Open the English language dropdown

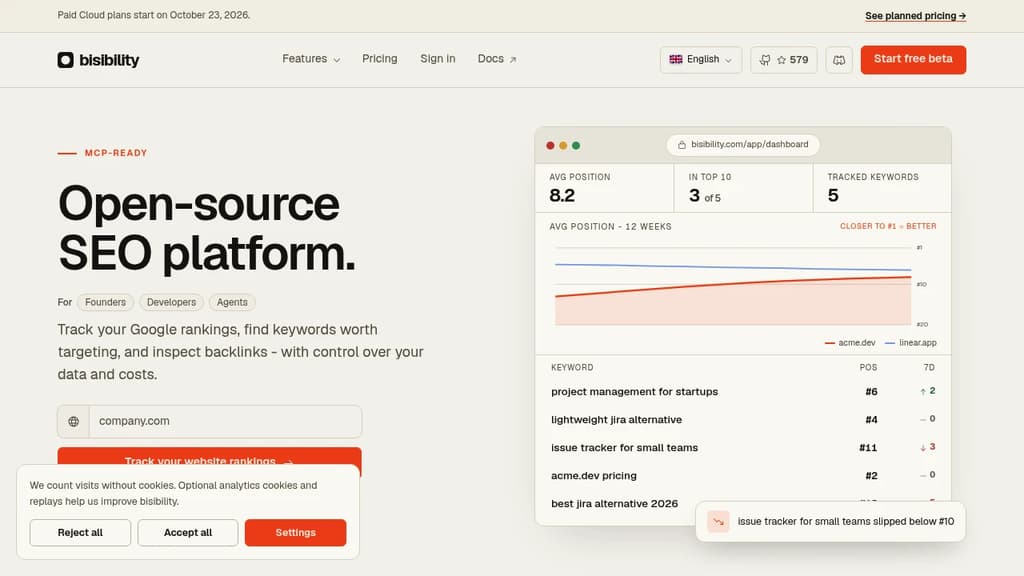(701, 59)
